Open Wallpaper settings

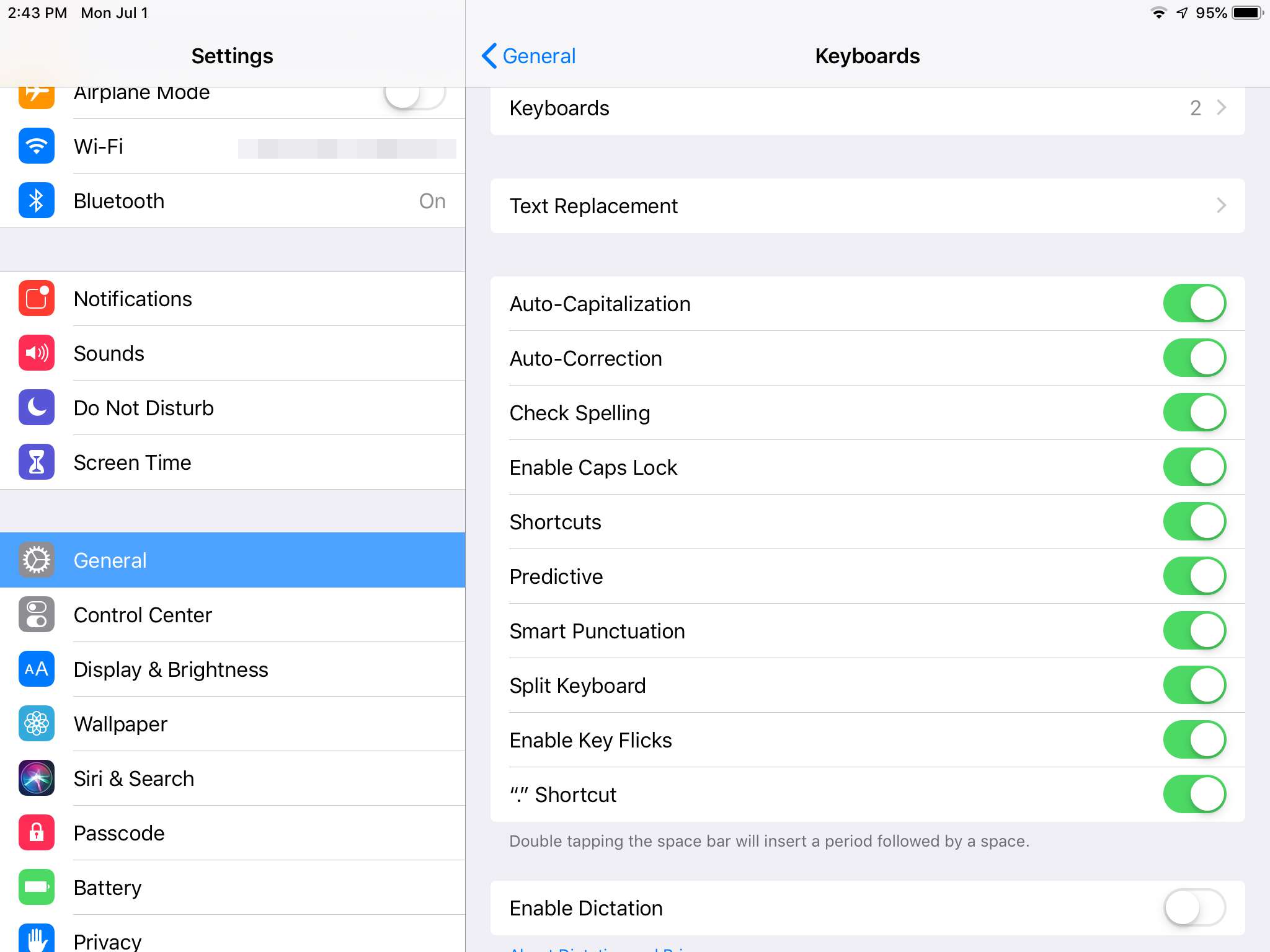233,724
